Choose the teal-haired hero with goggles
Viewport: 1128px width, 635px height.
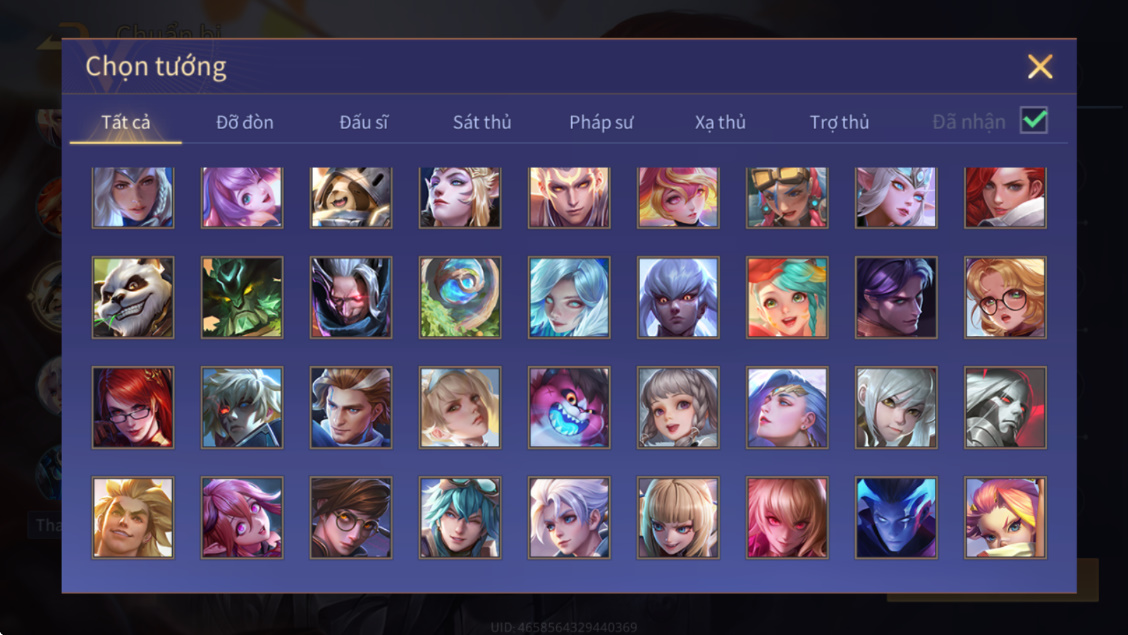460,517
